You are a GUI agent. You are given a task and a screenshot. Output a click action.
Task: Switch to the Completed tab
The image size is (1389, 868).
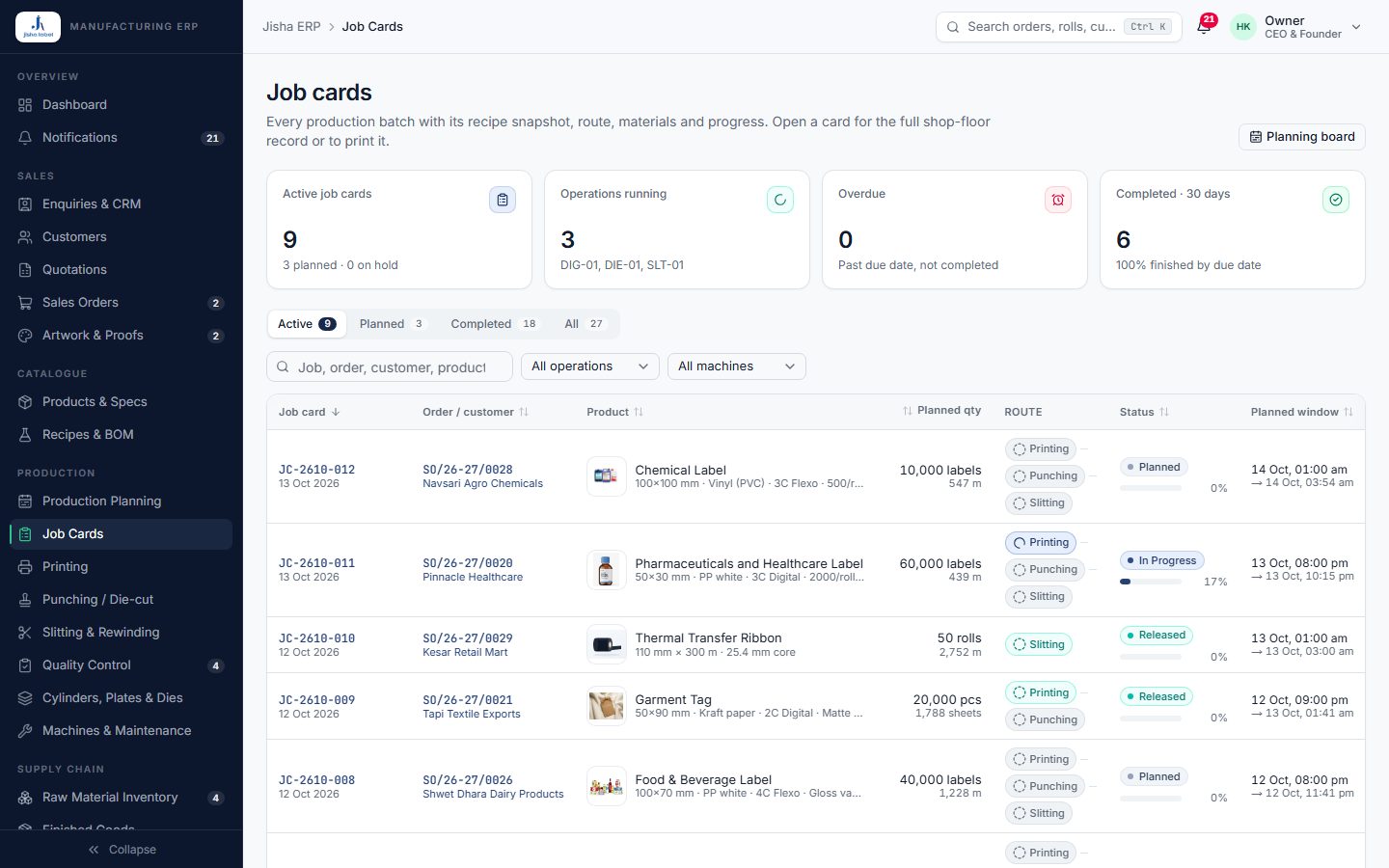click(494, 324)
